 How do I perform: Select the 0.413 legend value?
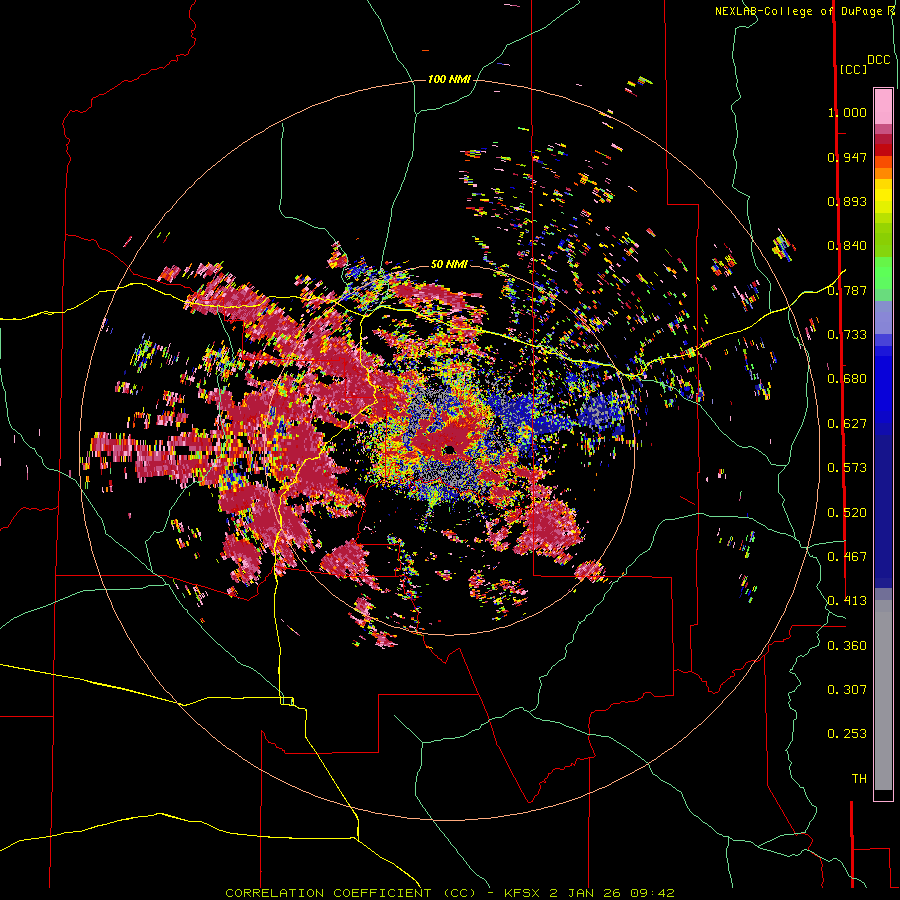[x=847, y=601]
